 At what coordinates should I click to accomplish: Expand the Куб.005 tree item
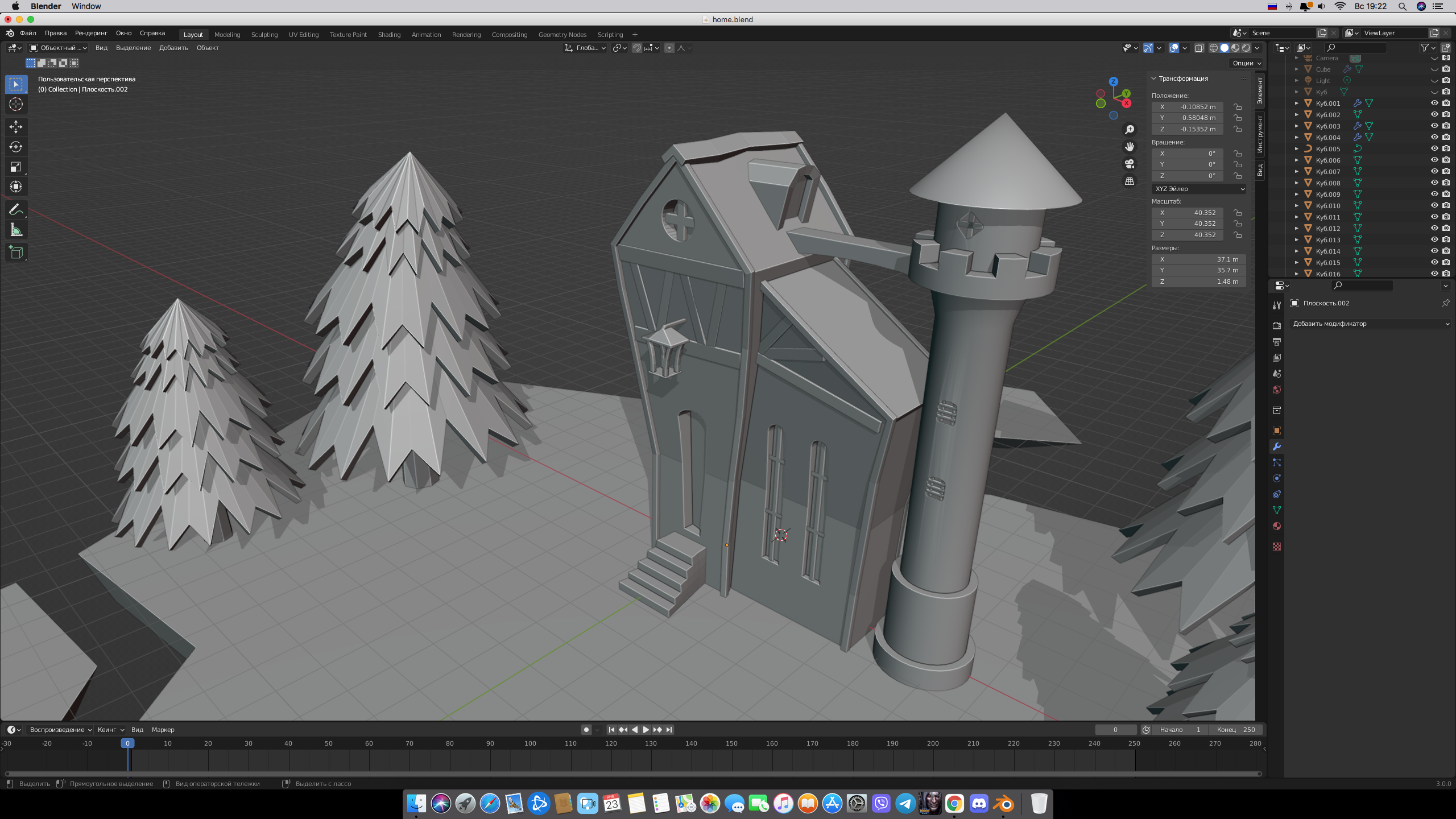click(x=1297, y=148)
